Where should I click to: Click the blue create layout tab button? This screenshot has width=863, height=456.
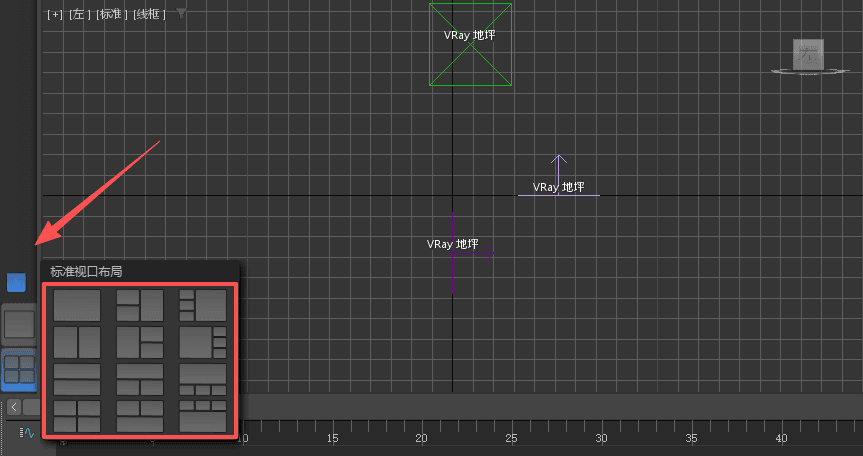pyautogui.click(x=16, y=282)
